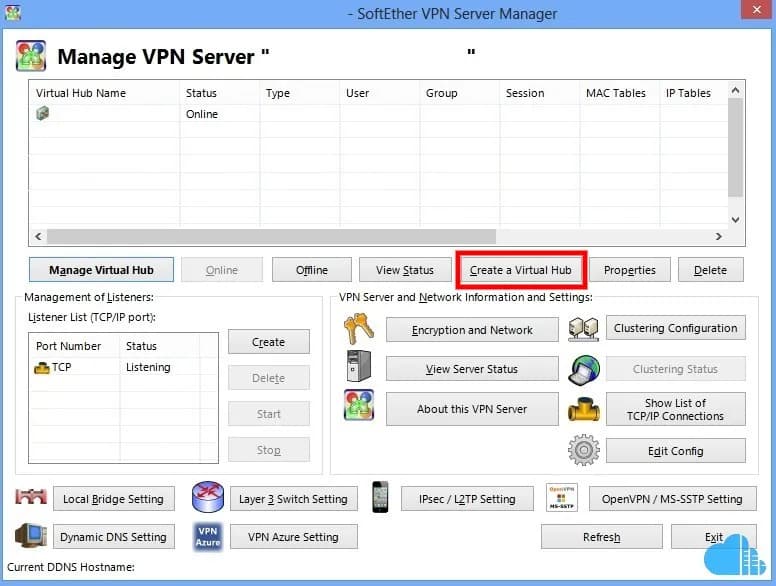The width and height of the screenshot is (776, 586).
Task: Show List of TCP/IP Connections
Action: tap(676, 409)
